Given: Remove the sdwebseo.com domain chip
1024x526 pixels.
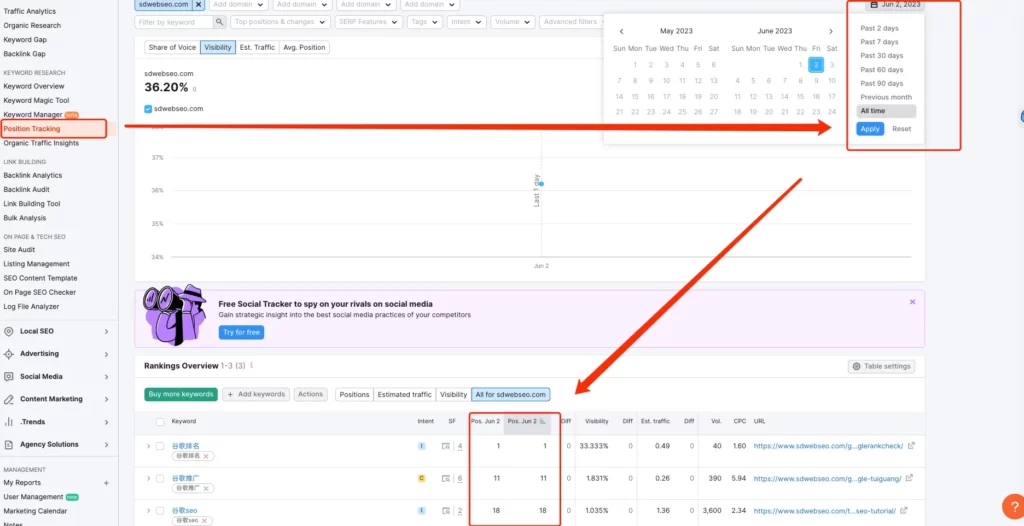Looking at the screenshot, I should 199,5.
